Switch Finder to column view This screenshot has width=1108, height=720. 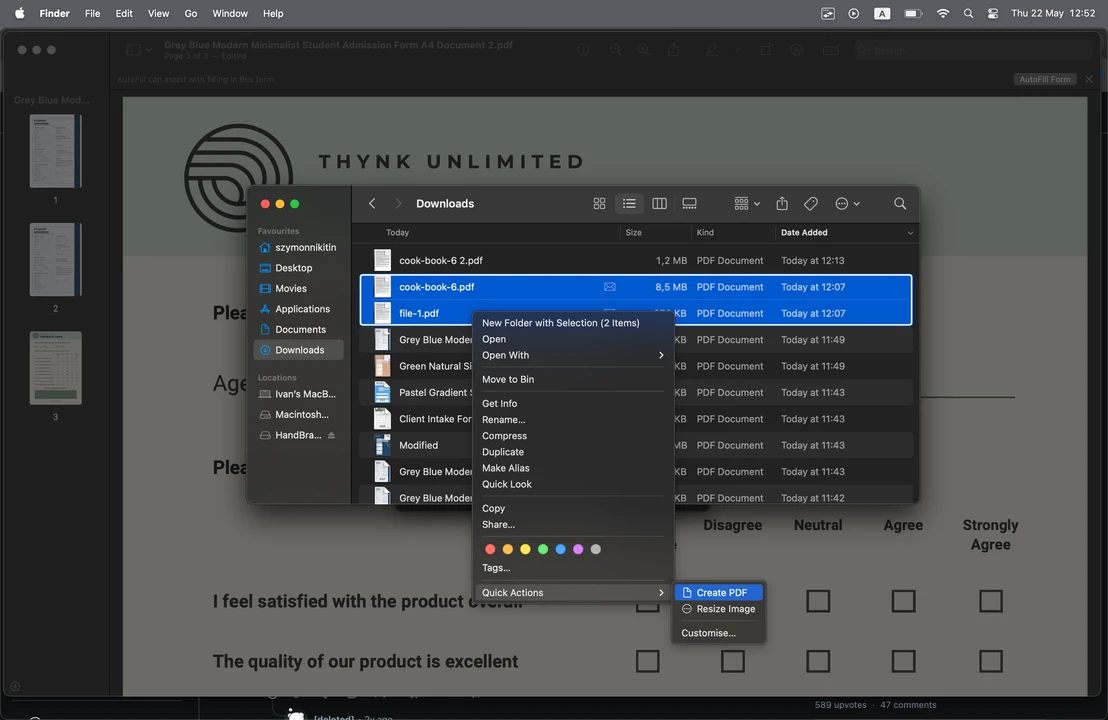[659, 203]
